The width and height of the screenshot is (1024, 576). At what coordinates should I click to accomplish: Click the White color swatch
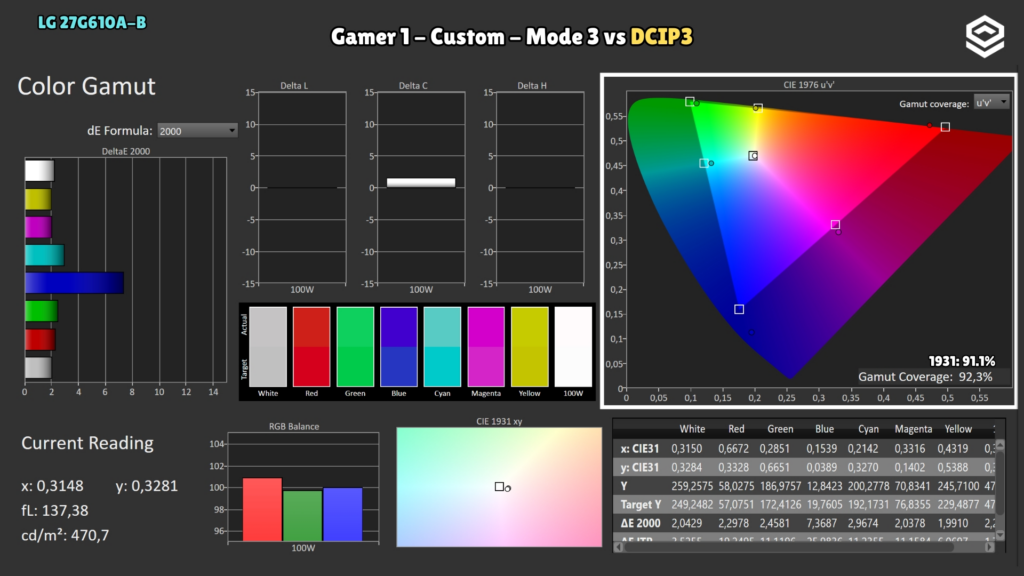268,347
